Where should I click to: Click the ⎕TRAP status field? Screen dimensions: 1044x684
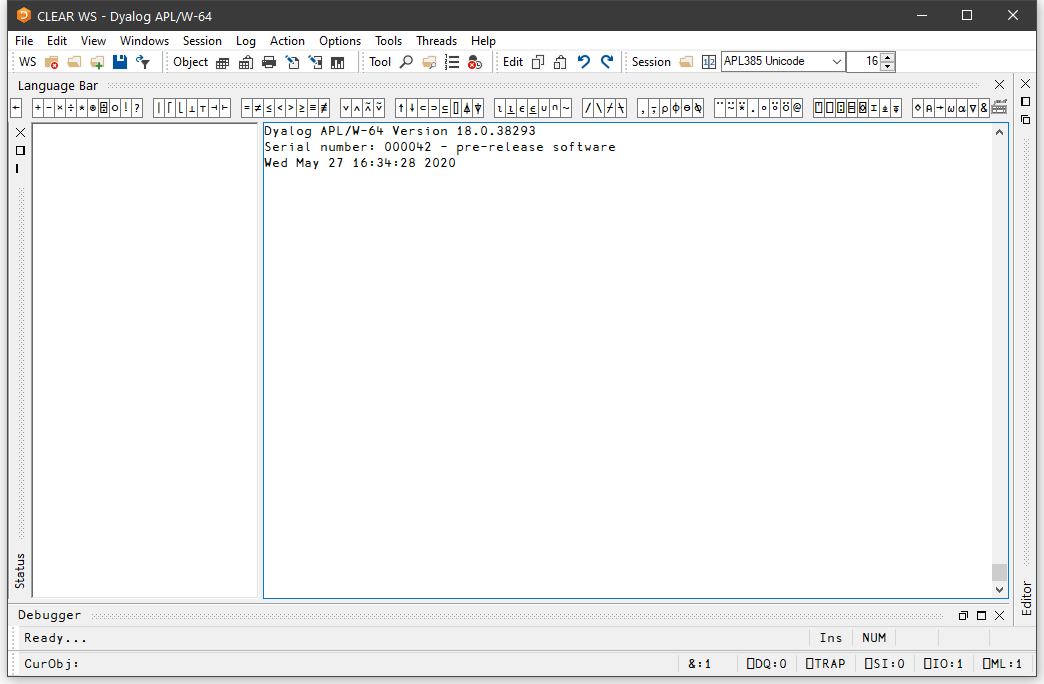point(824,663)
